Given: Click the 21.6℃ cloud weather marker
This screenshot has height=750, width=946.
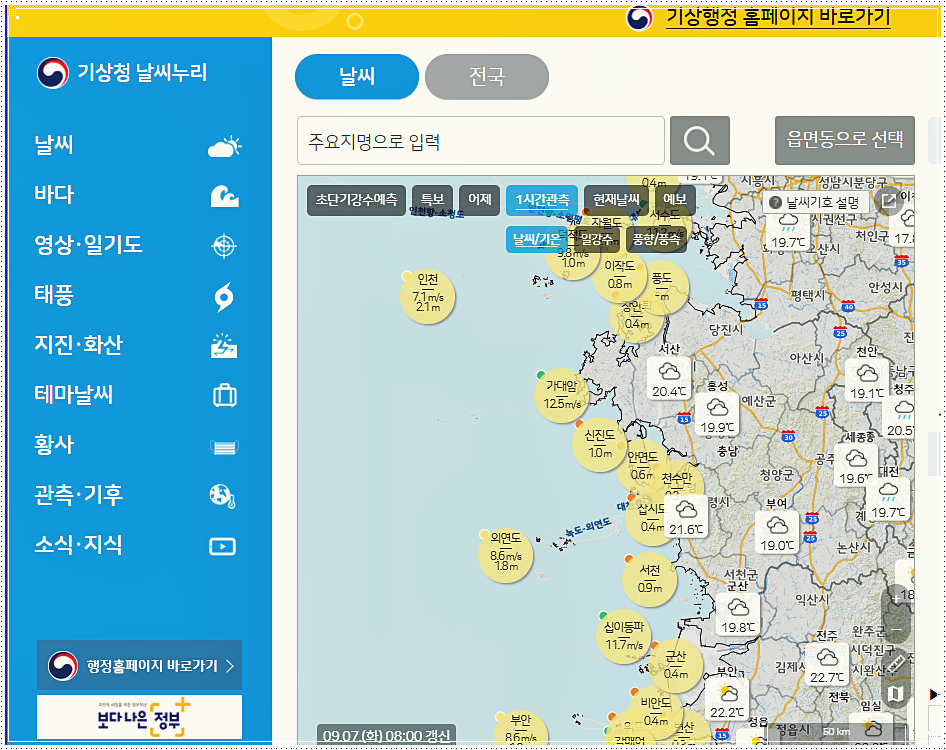Looking at the screenshot, I should coord(686,517).
